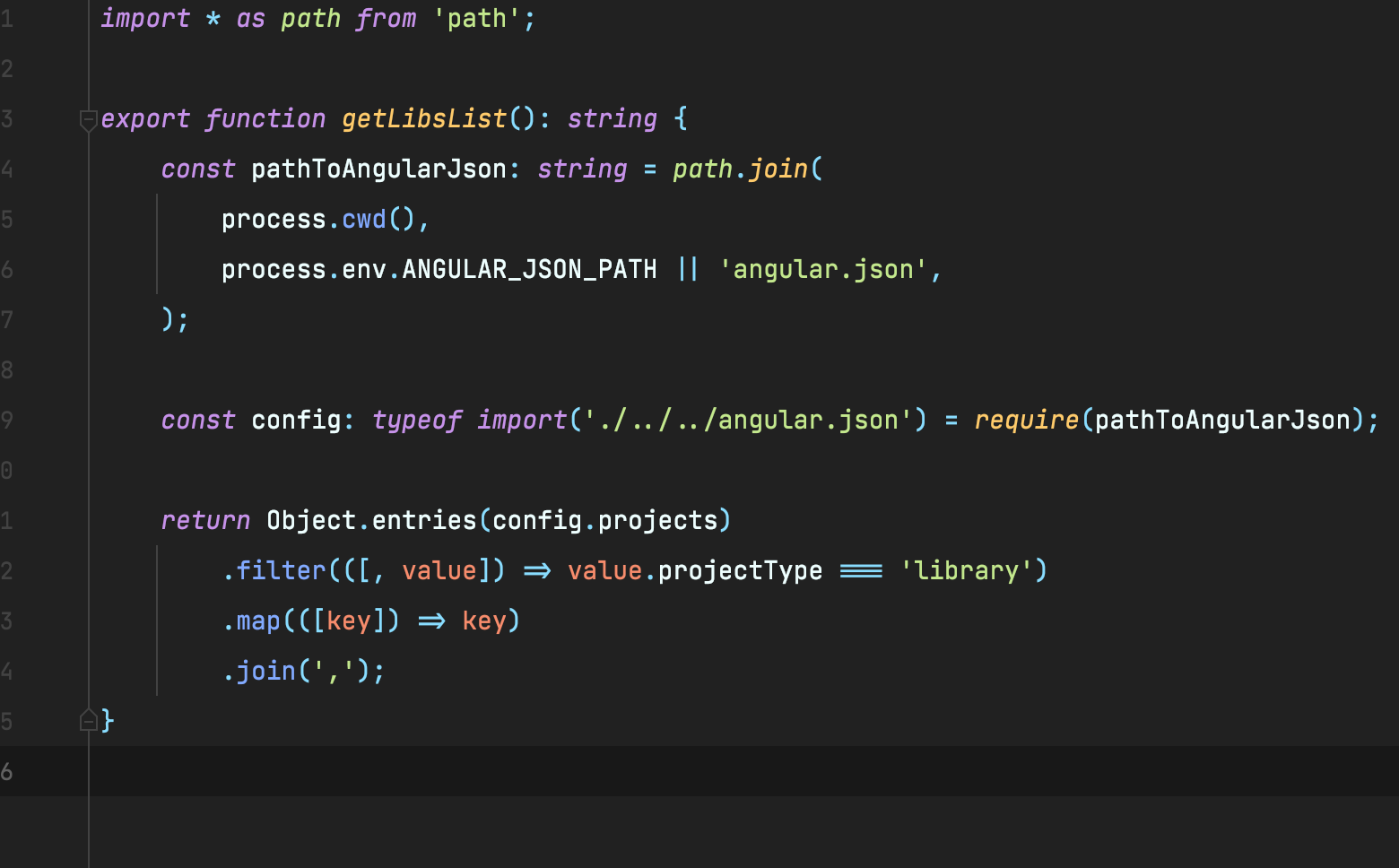
Task: Click the .map method call
Action: pos(251,621)
